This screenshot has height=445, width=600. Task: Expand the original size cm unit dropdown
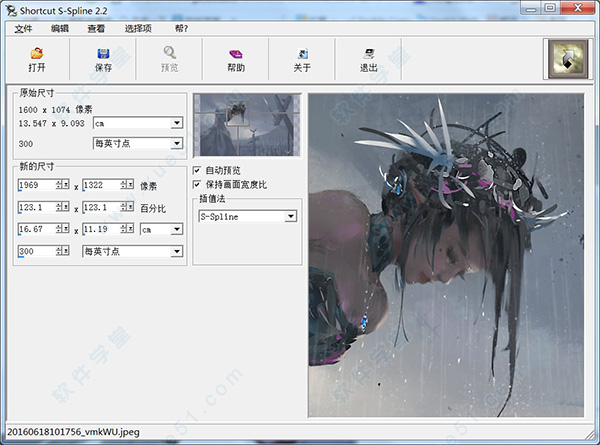tap(177, 123)
